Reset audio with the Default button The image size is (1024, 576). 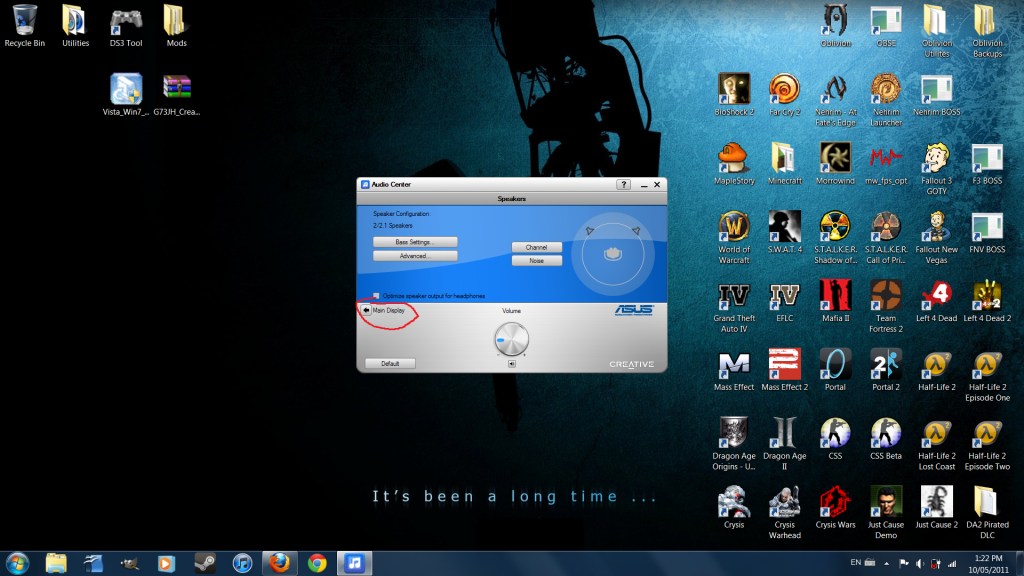[x=390, y=364]
